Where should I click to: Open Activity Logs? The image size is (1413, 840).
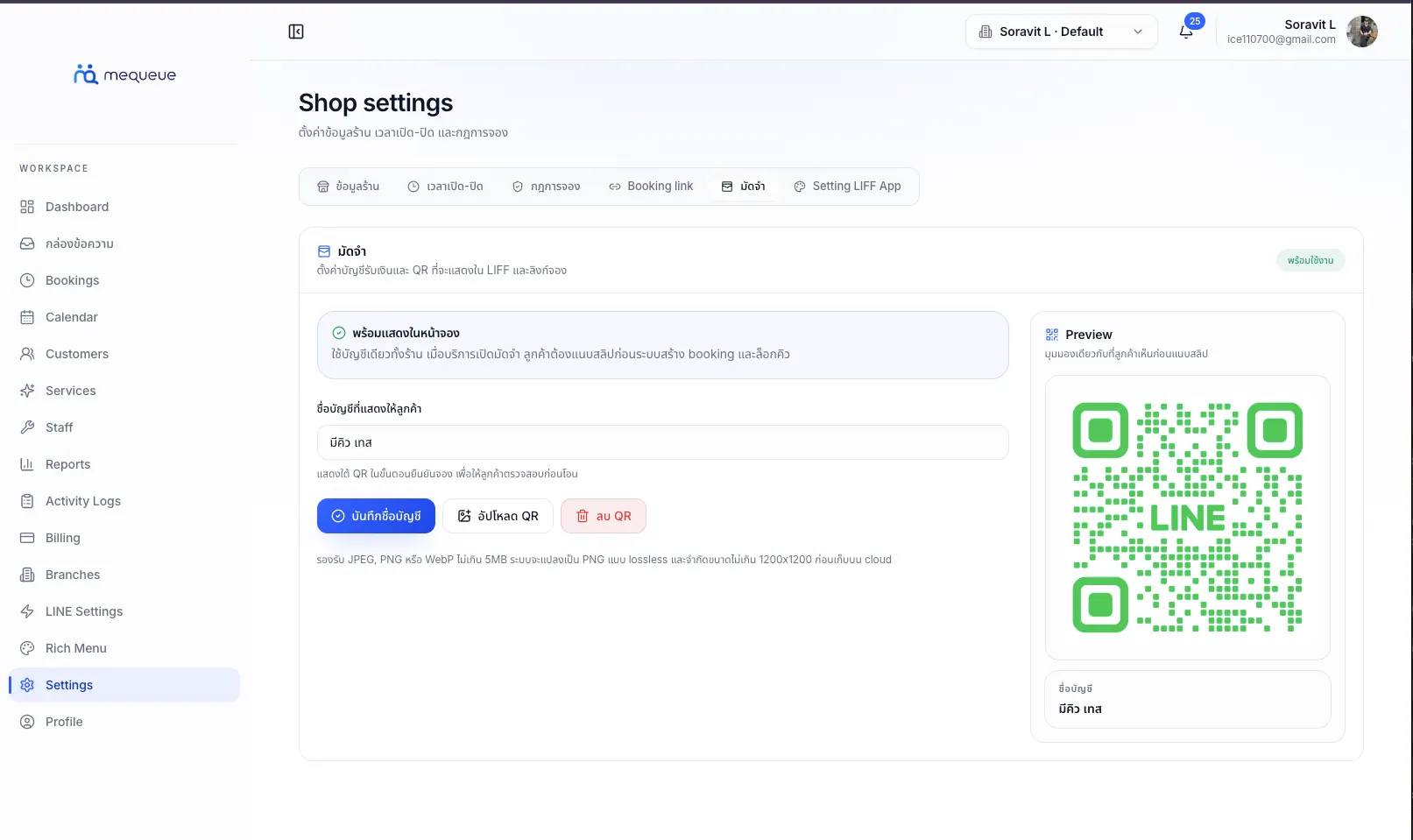click(124, 501)
